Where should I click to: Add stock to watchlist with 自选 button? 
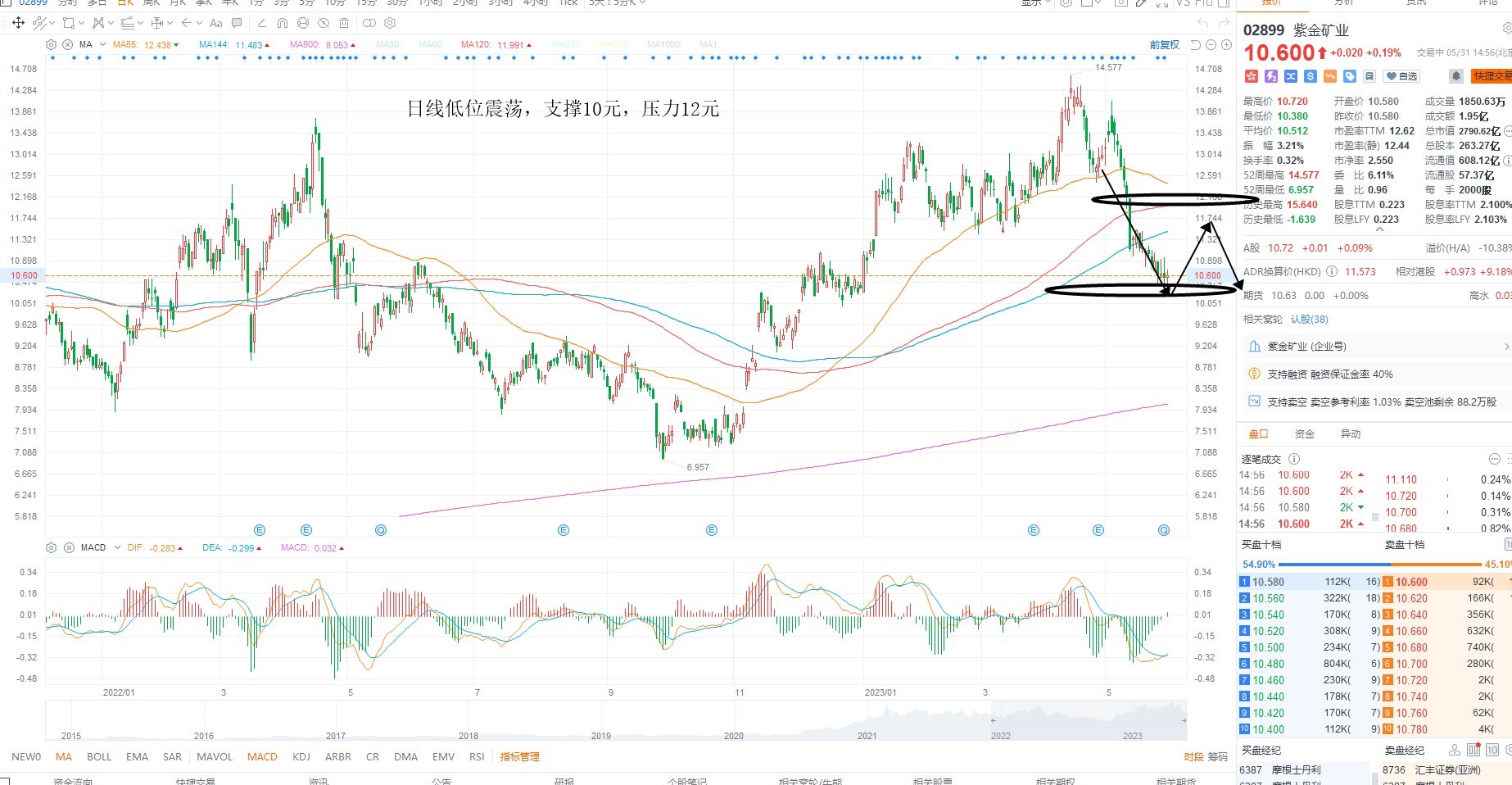[1401, 76]
